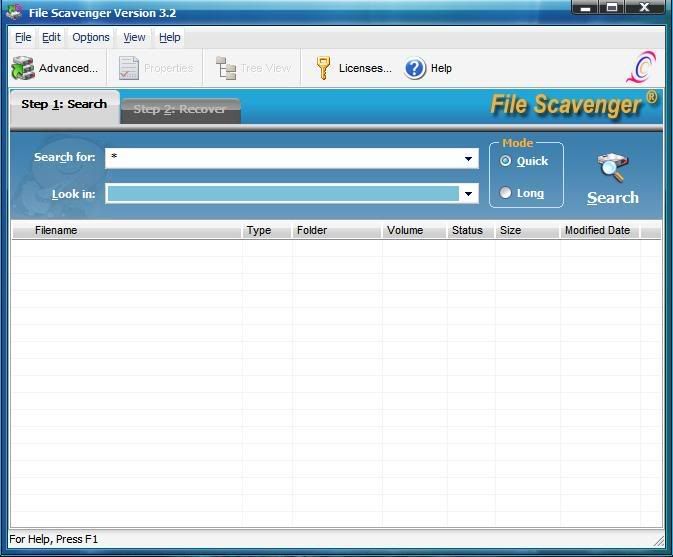Click 'For Help, Press F1' status text
The height and width of the screenshot is (557, 673).
(x=54, y=539)
